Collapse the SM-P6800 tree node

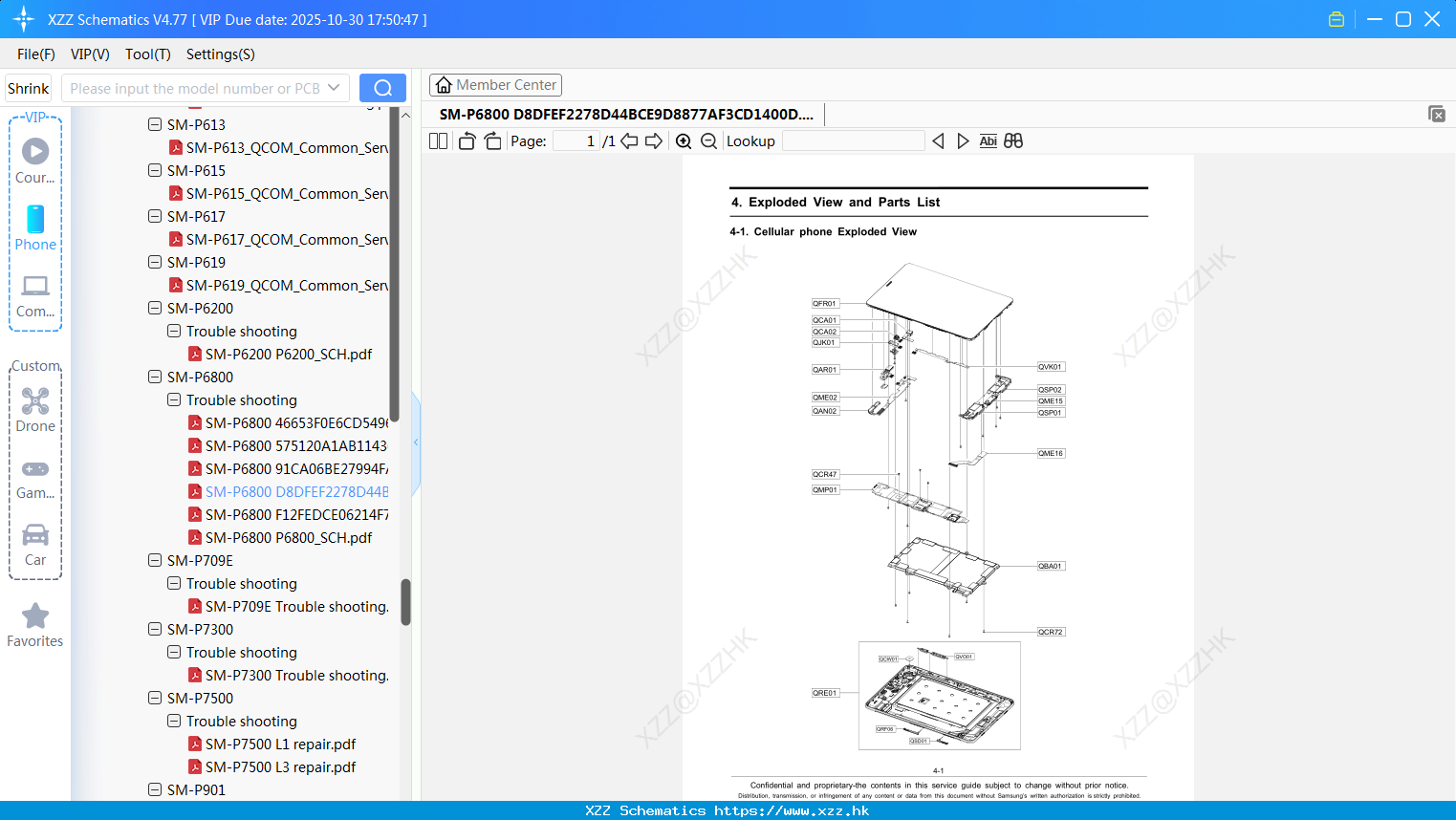155,377
